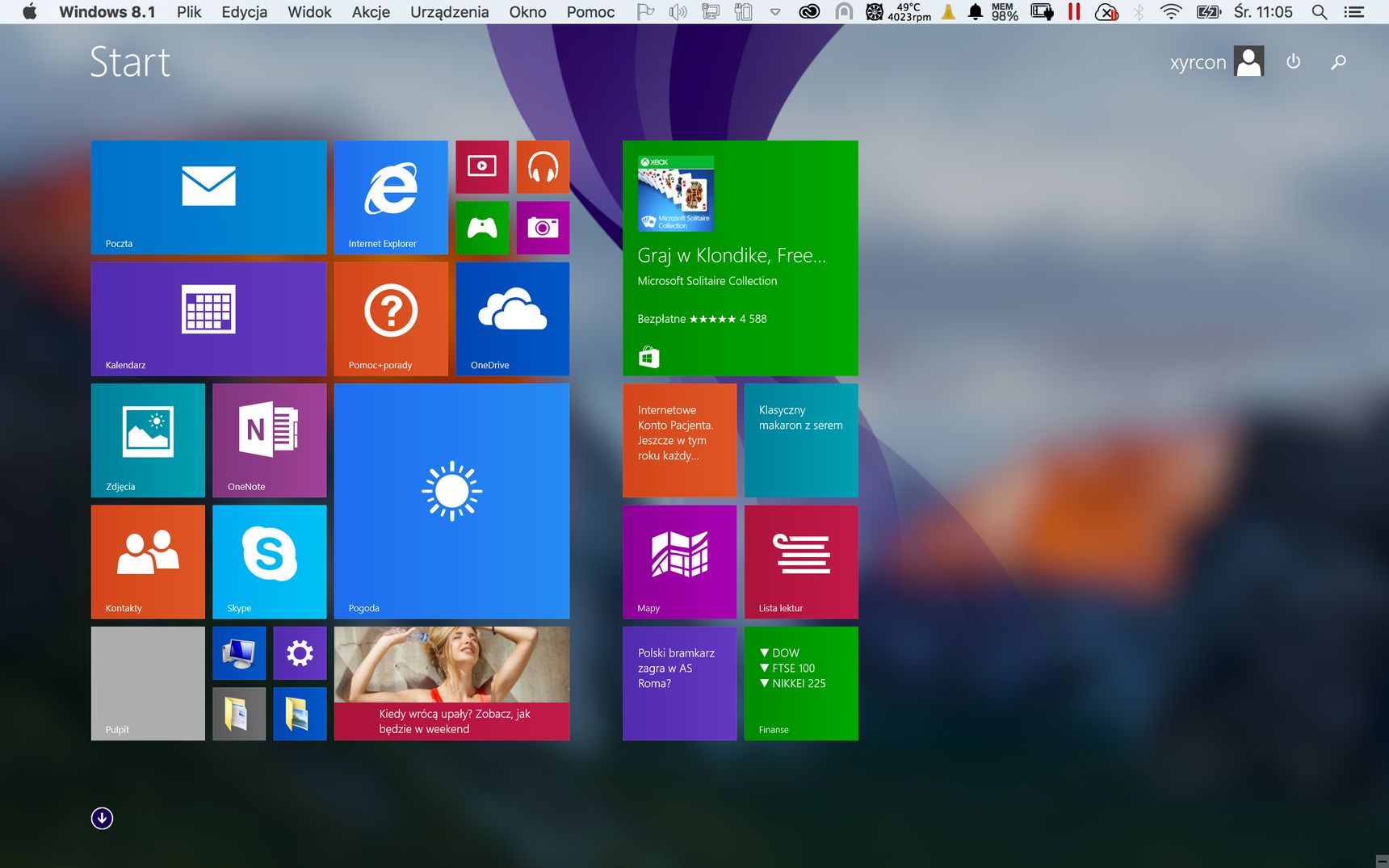Click the MEM 98% memory indicator

coord(1004,12)
